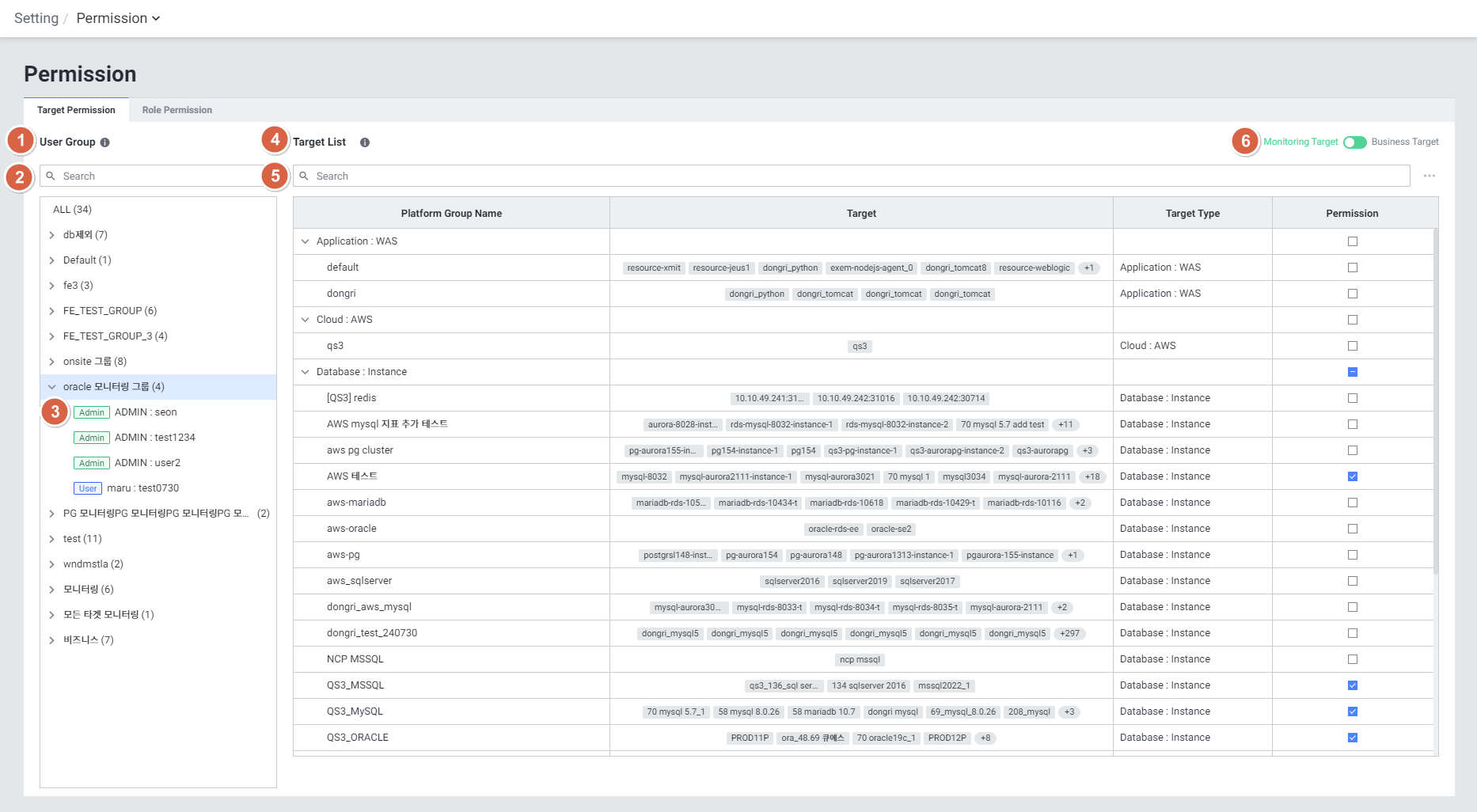Check permission box for aws-oracle row
The height and width of the screenshot is (812, 1477).
[1352, 529]
